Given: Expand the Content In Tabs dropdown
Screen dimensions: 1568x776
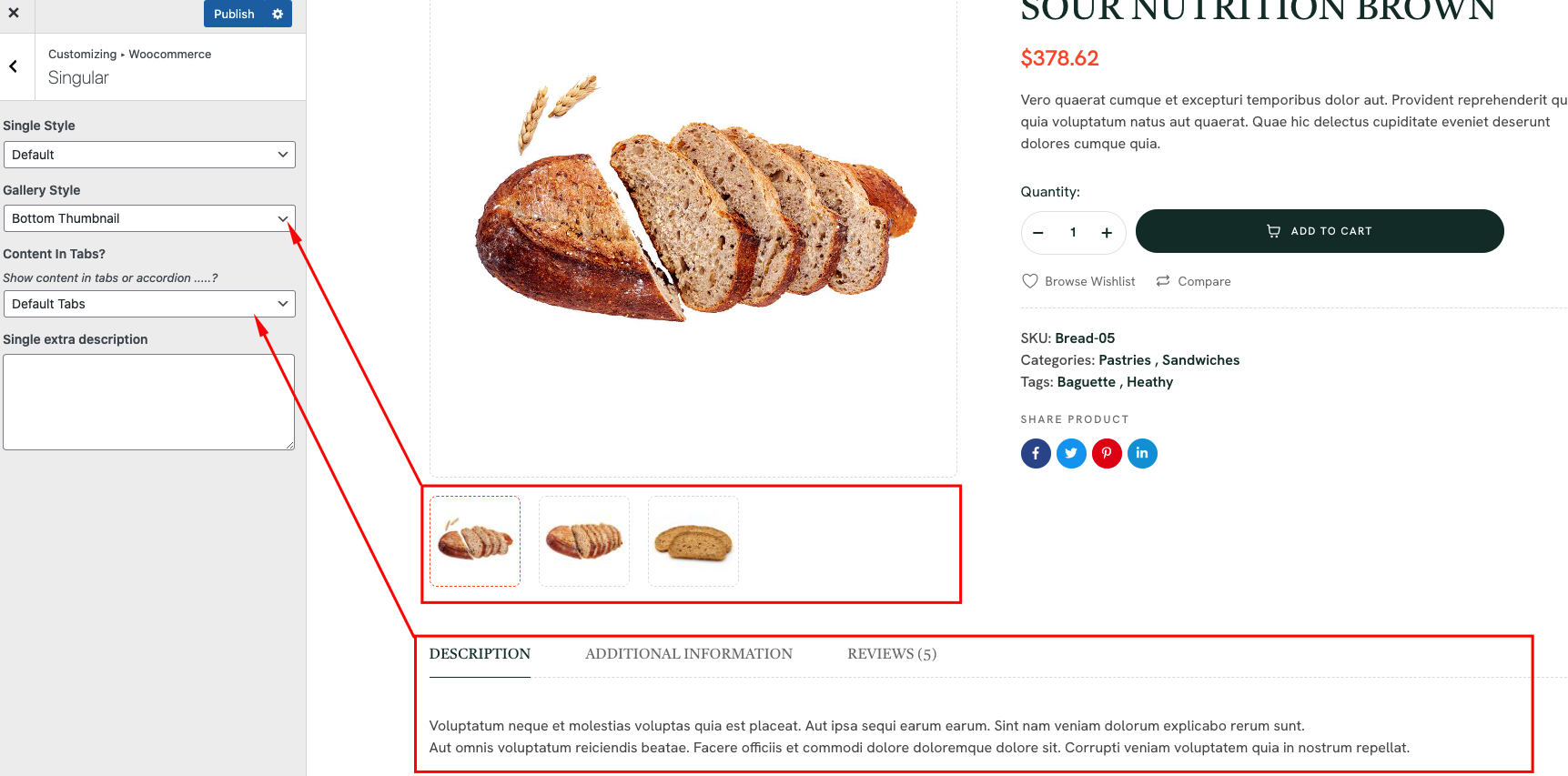Looking at the screenshot, I should 149,304.
